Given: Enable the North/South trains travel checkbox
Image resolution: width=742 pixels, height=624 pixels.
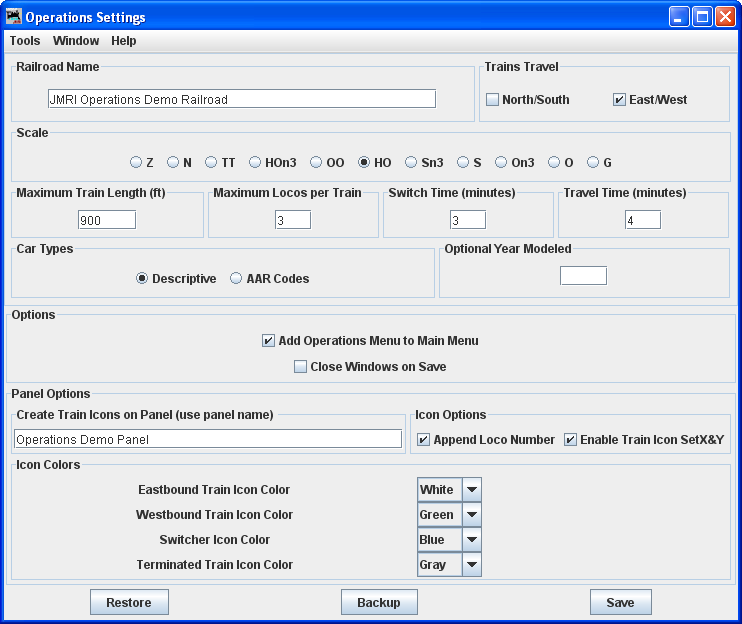Looking at the screenshot, I should click(x=493, y=100).
